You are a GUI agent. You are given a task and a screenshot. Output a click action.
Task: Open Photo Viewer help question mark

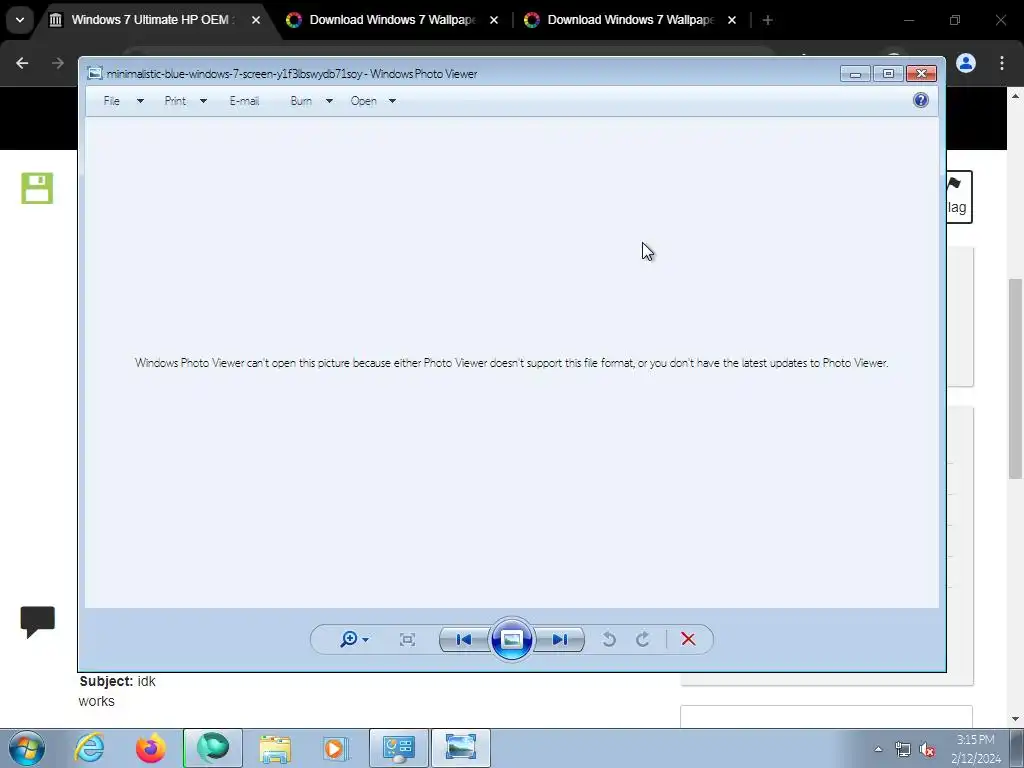click(921, 100)
